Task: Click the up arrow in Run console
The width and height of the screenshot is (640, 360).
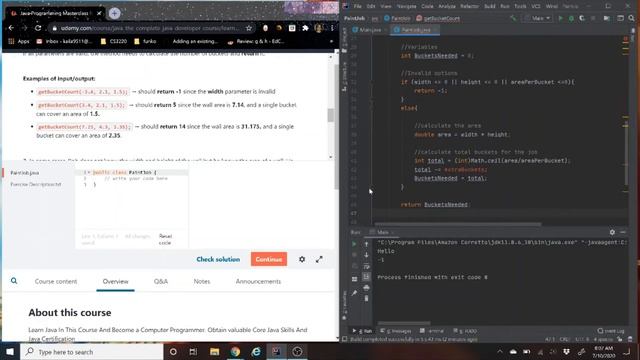Action: click(x=366, y=244)
